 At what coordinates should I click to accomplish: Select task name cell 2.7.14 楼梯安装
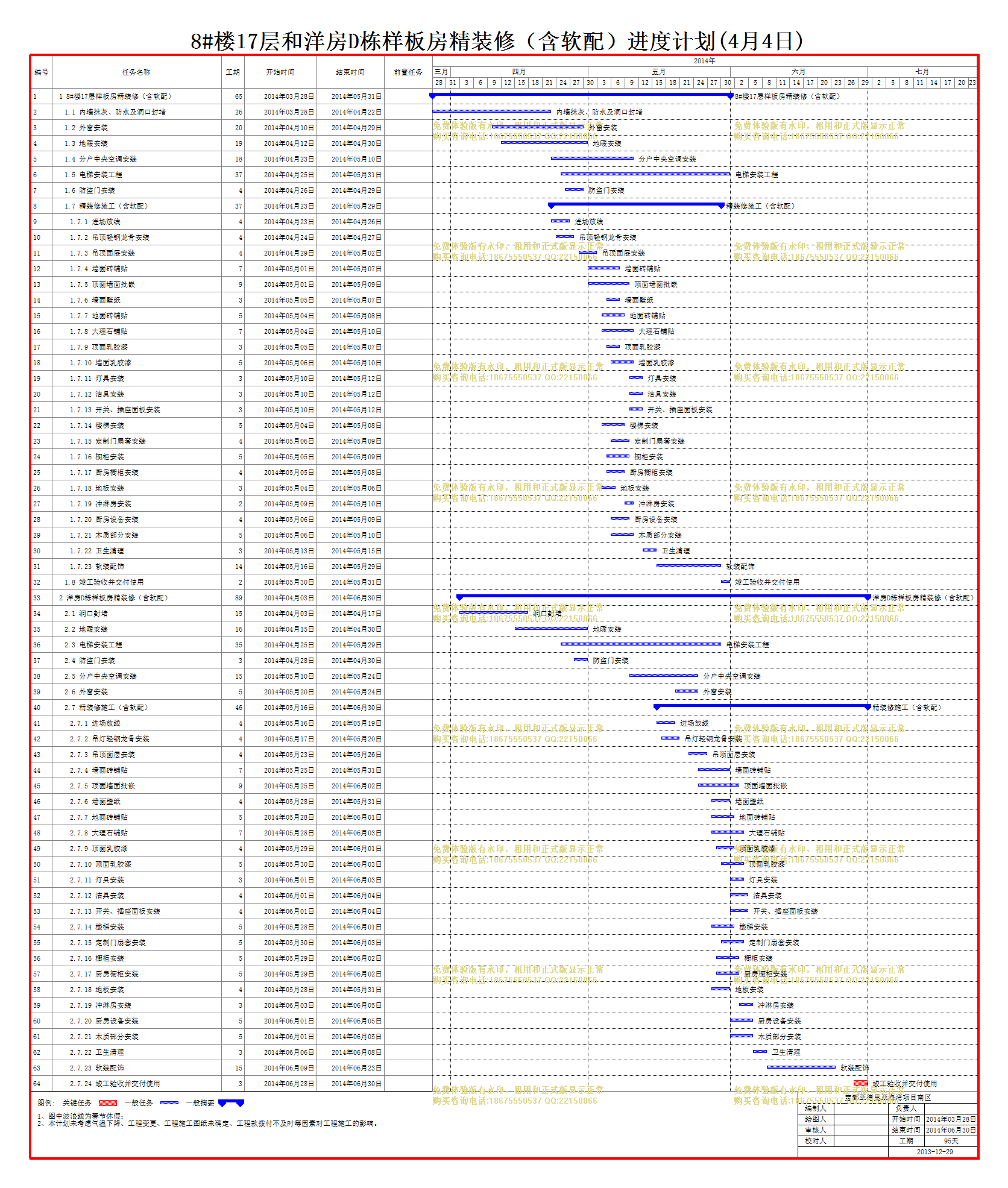point(136,927)
